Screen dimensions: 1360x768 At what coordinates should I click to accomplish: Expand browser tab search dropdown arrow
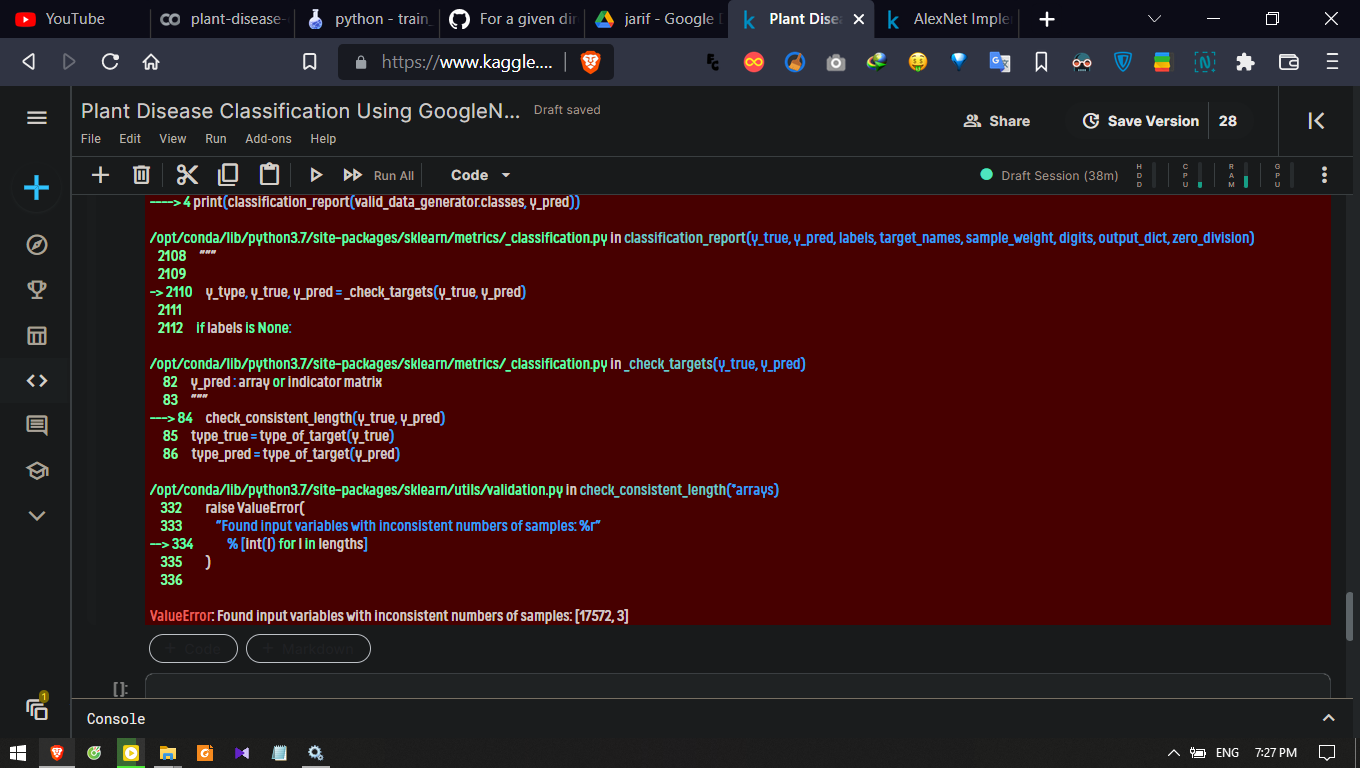click(1155, 19)
